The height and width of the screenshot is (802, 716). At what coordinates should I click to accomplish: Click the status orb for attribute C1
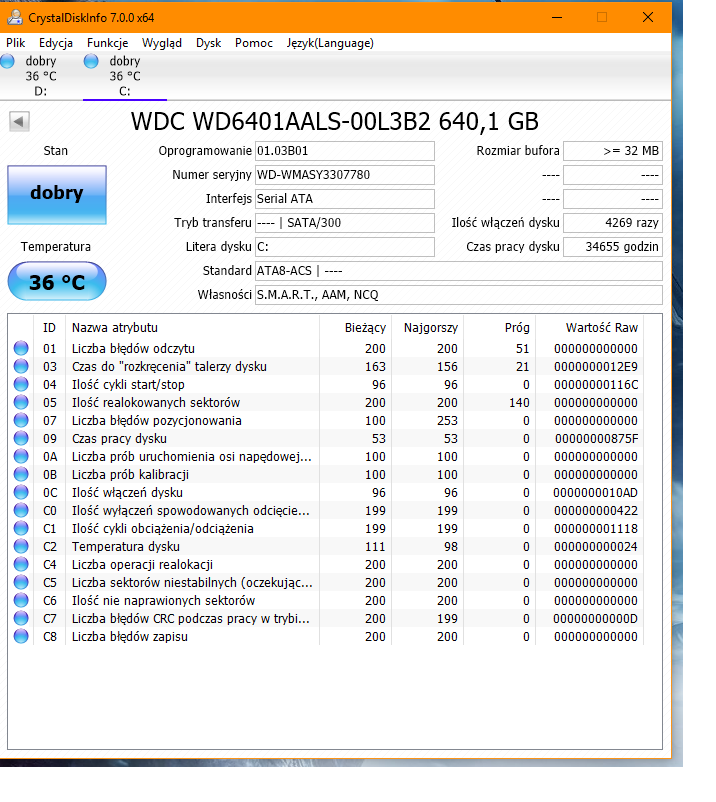(21, 528)
